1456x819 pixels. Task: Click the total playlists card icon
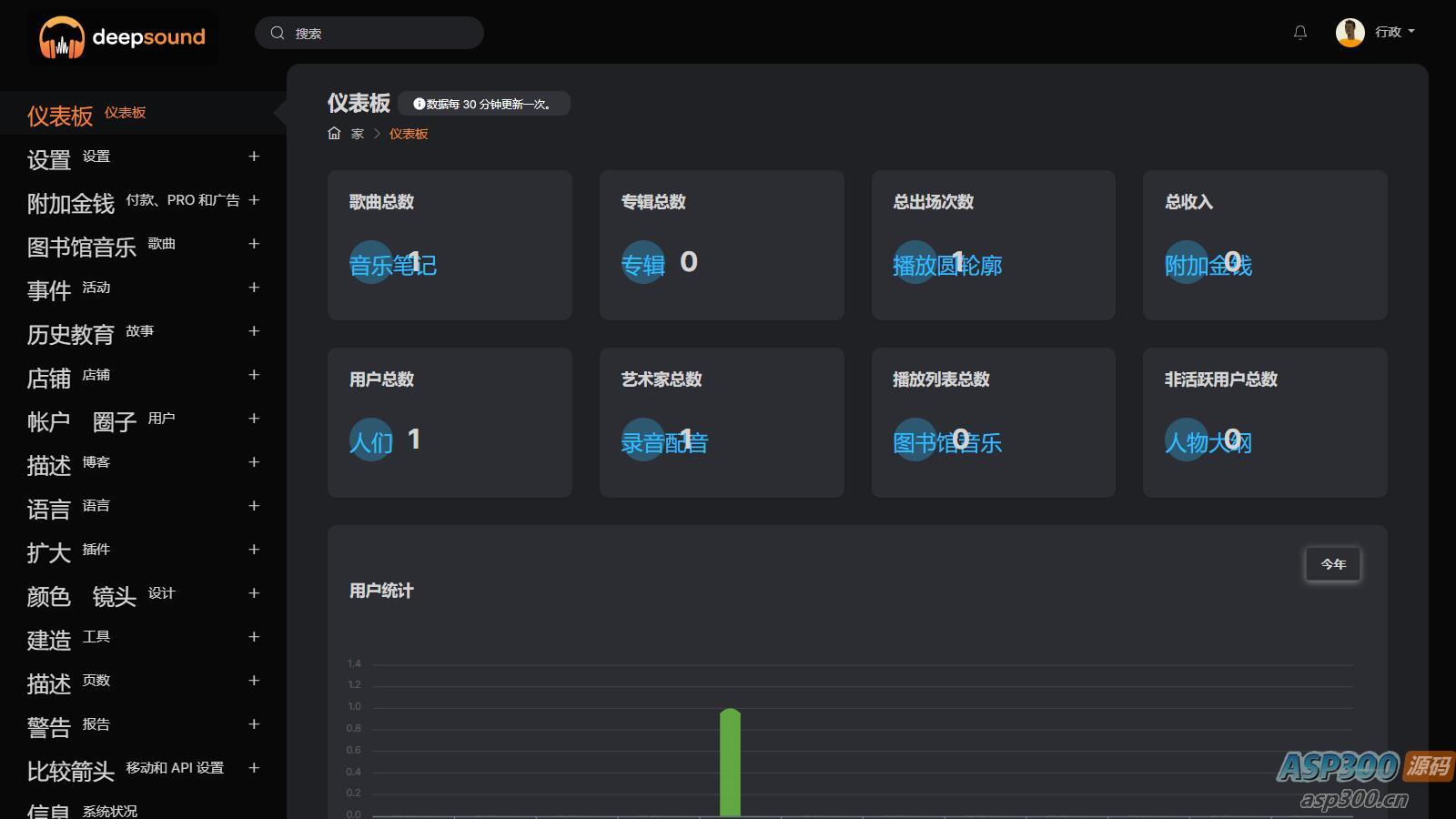click(915, 440)
